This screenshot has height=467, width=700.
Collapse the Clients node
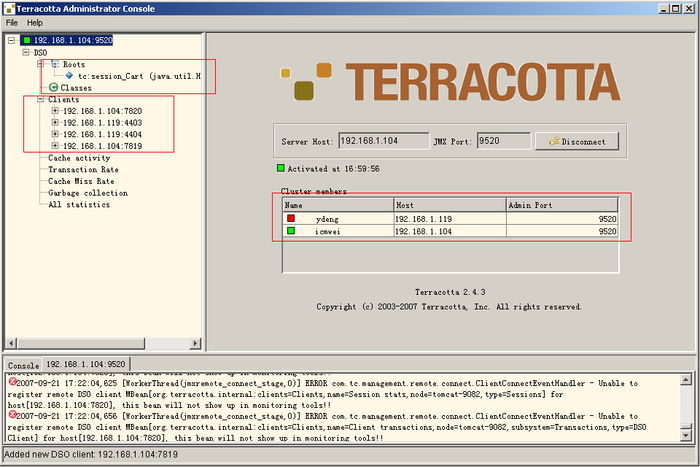[x=40, y=99]
